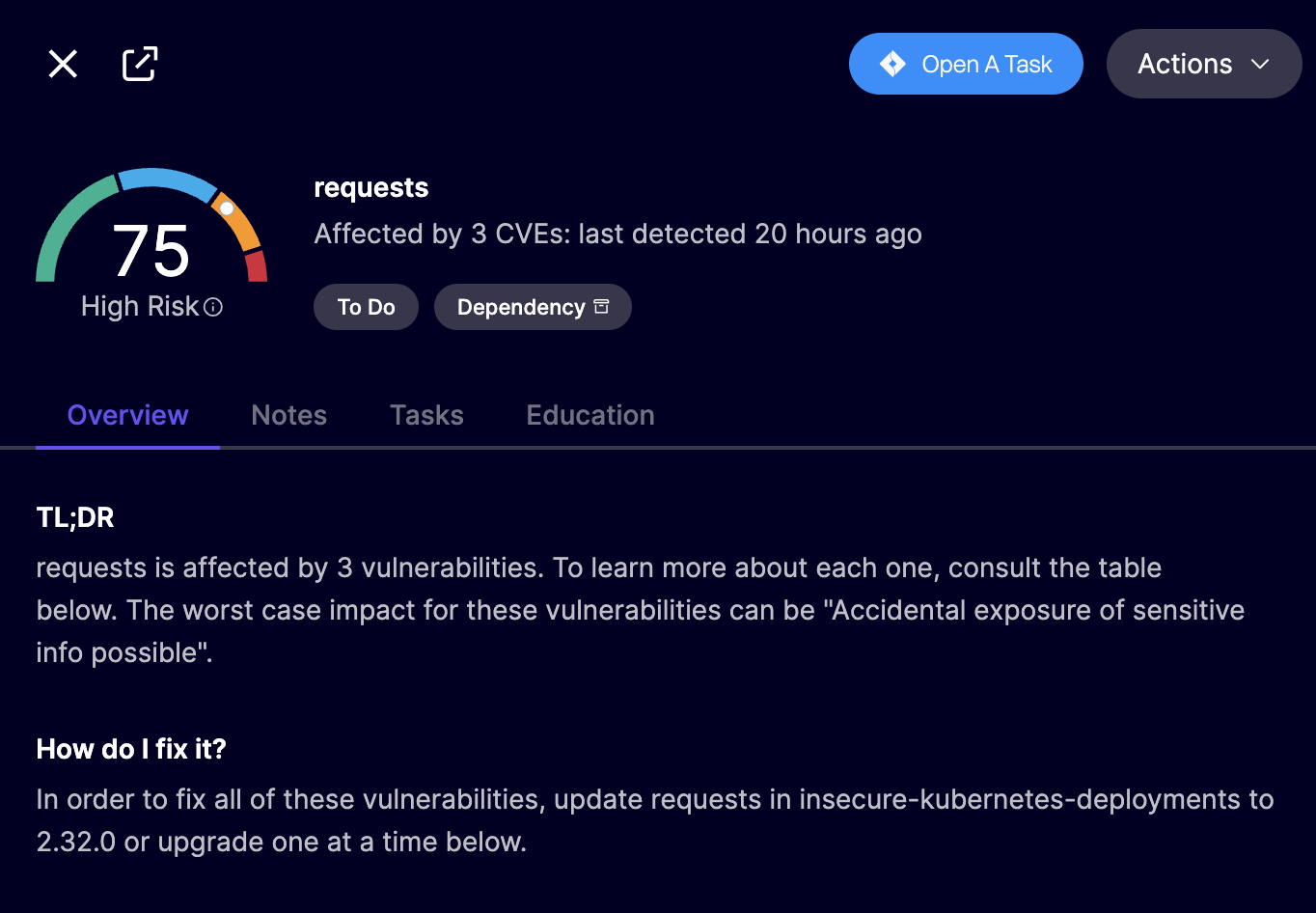The height and width of the screenshot is (913, 1316).
Task: Select the Tasks tab
Action: [x=426, y=415]
